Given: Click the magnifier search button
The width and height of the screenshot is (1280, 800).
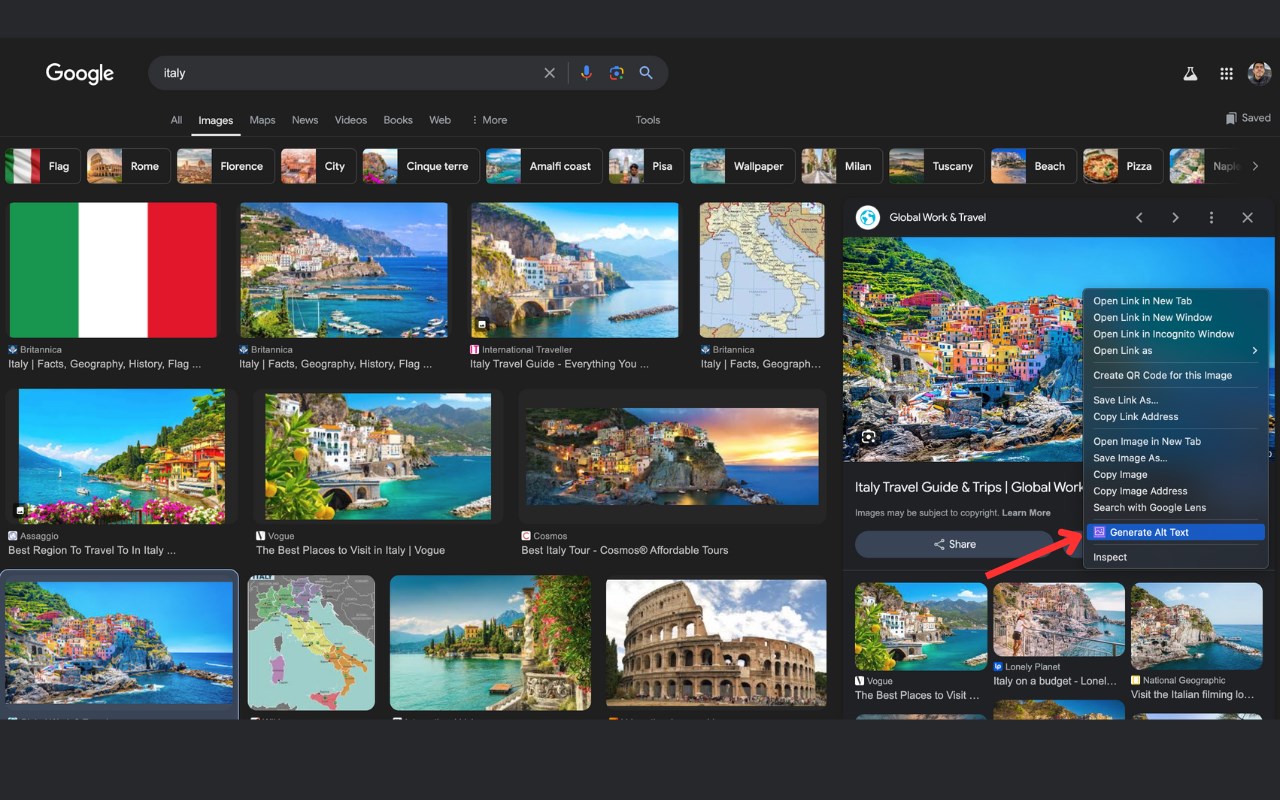Looking at the screenshot, I should (646, 73).
